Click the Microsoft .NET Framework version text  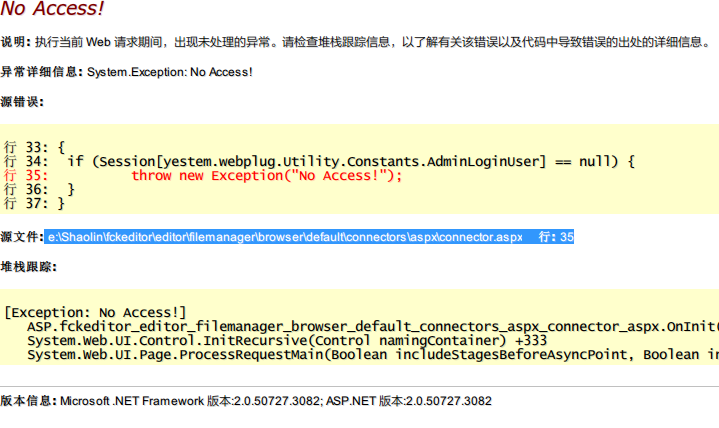[x=190, y=401]
